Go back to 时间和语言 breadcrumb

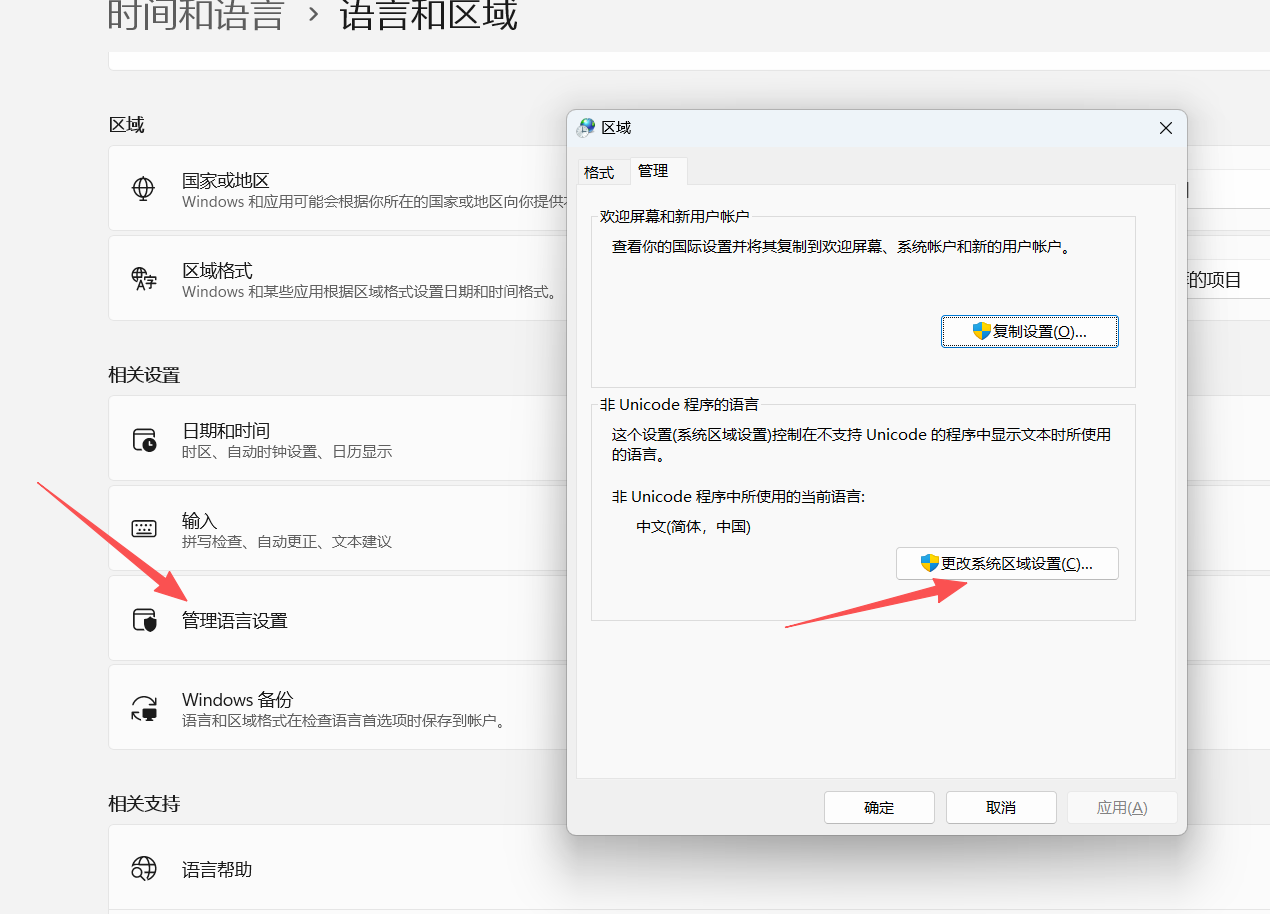point(196,15)
